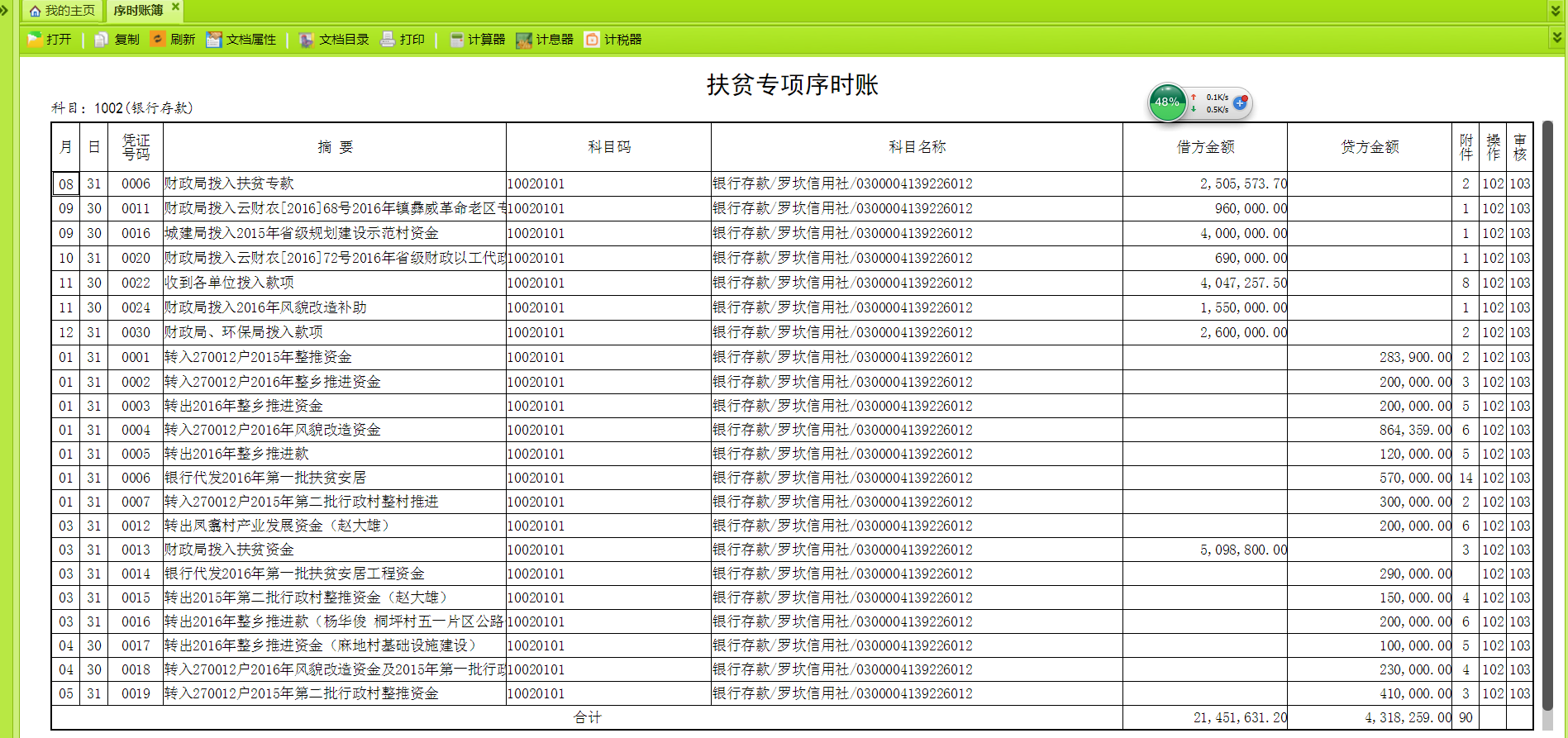Screen dimensions: 1568x738
Task: Select row 财政局拨入2016年风貌改造补助
Action: click(x=792, y=307)
